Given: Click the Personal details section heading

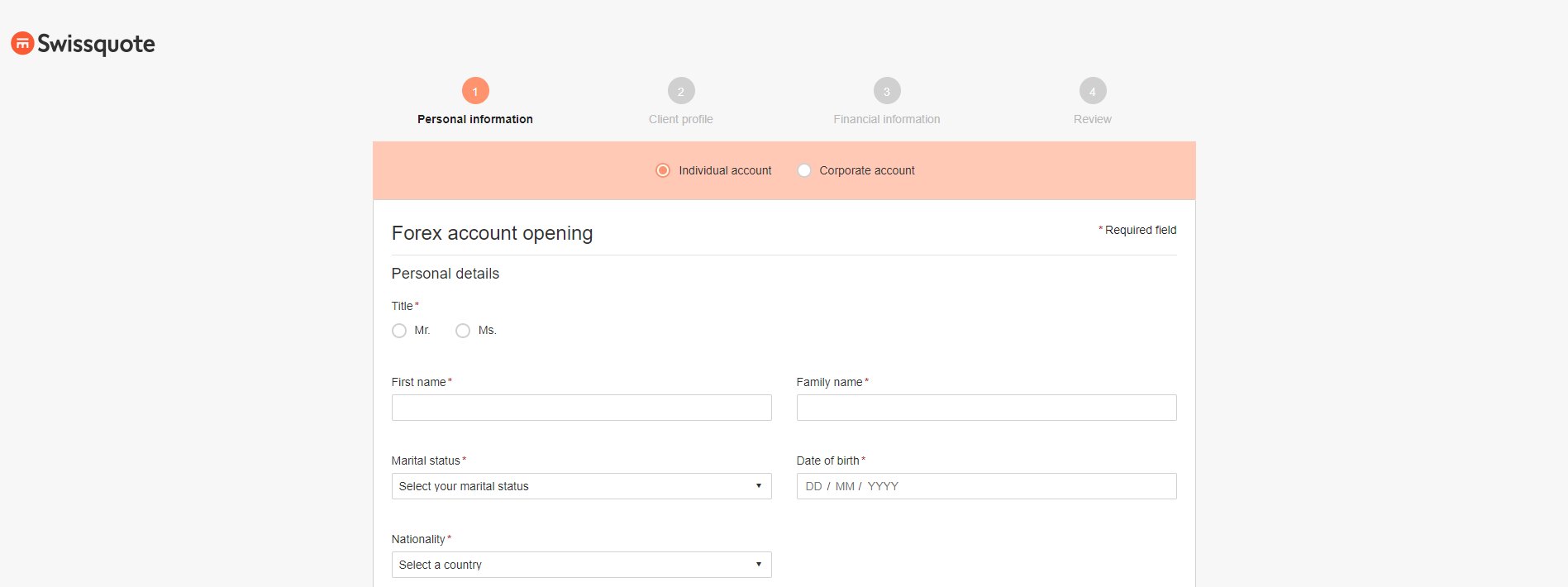Looking at the screenshot, I should [x=445, y=274].
